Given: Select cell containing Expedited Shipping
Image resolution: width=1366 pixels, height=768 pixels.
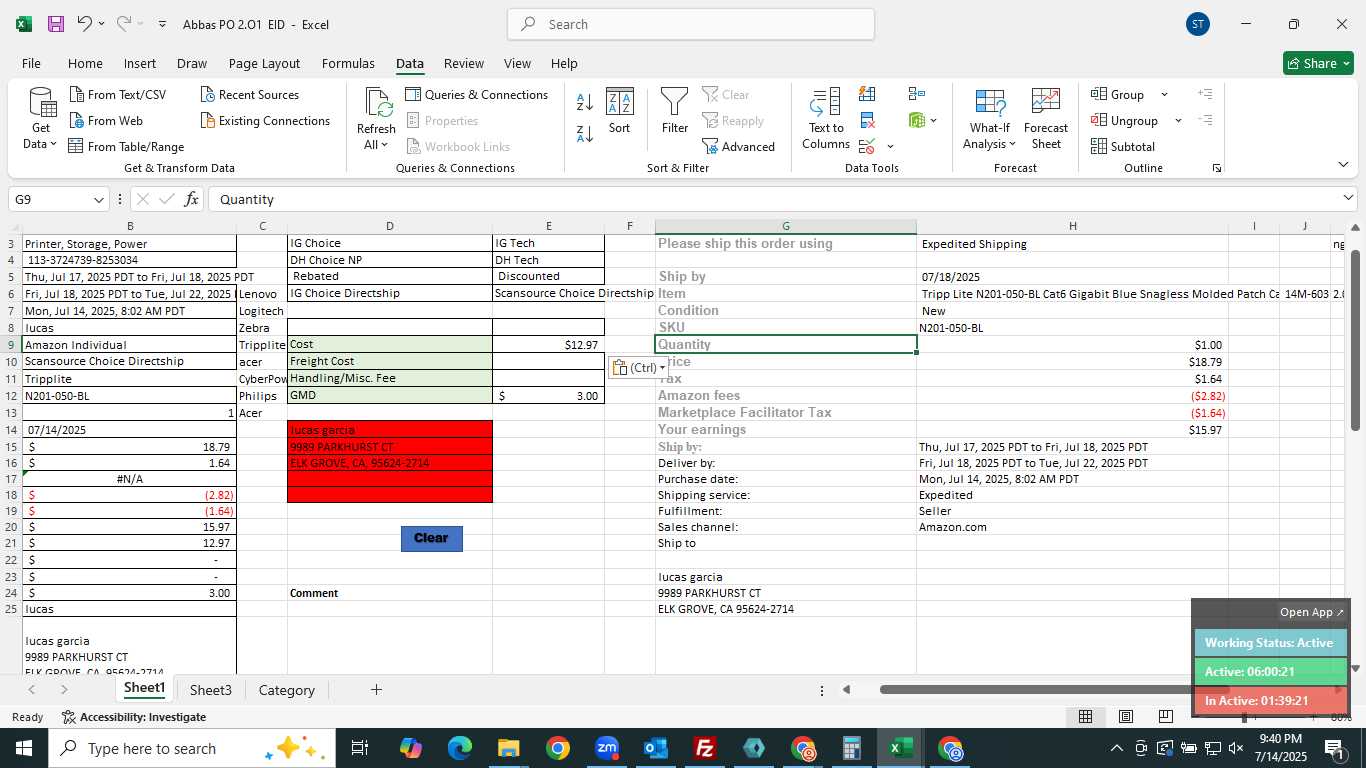Looking at the screenshot, I should click(x=1072, y=244).
